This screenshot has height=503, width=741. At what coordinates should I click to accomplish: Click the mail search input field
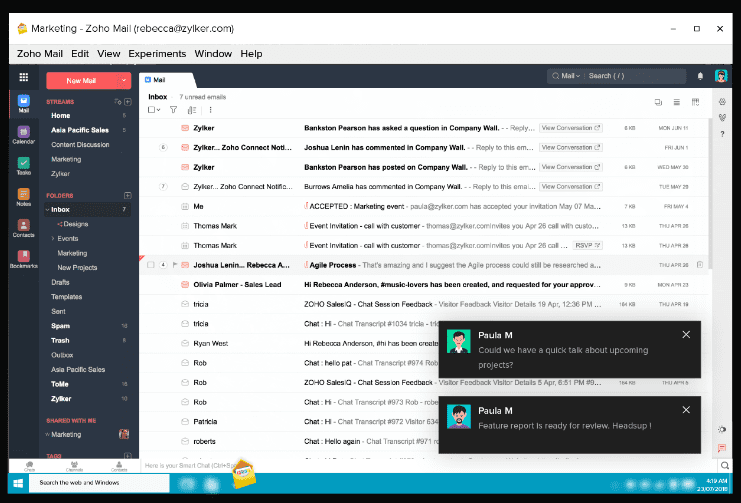636,76
